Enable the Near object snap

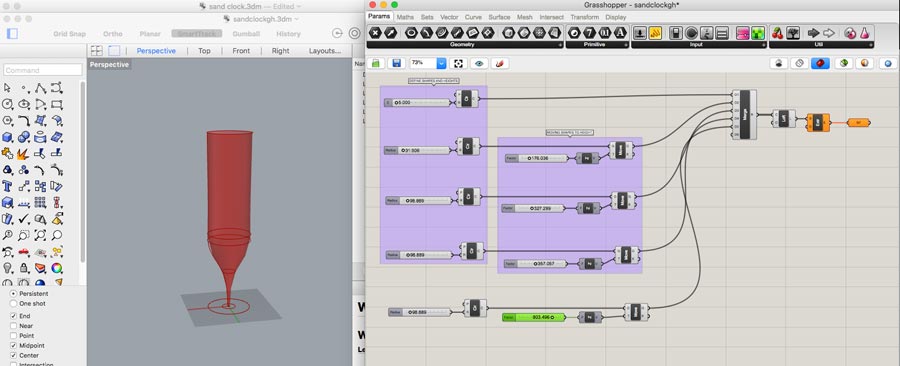tap(14, 326)
